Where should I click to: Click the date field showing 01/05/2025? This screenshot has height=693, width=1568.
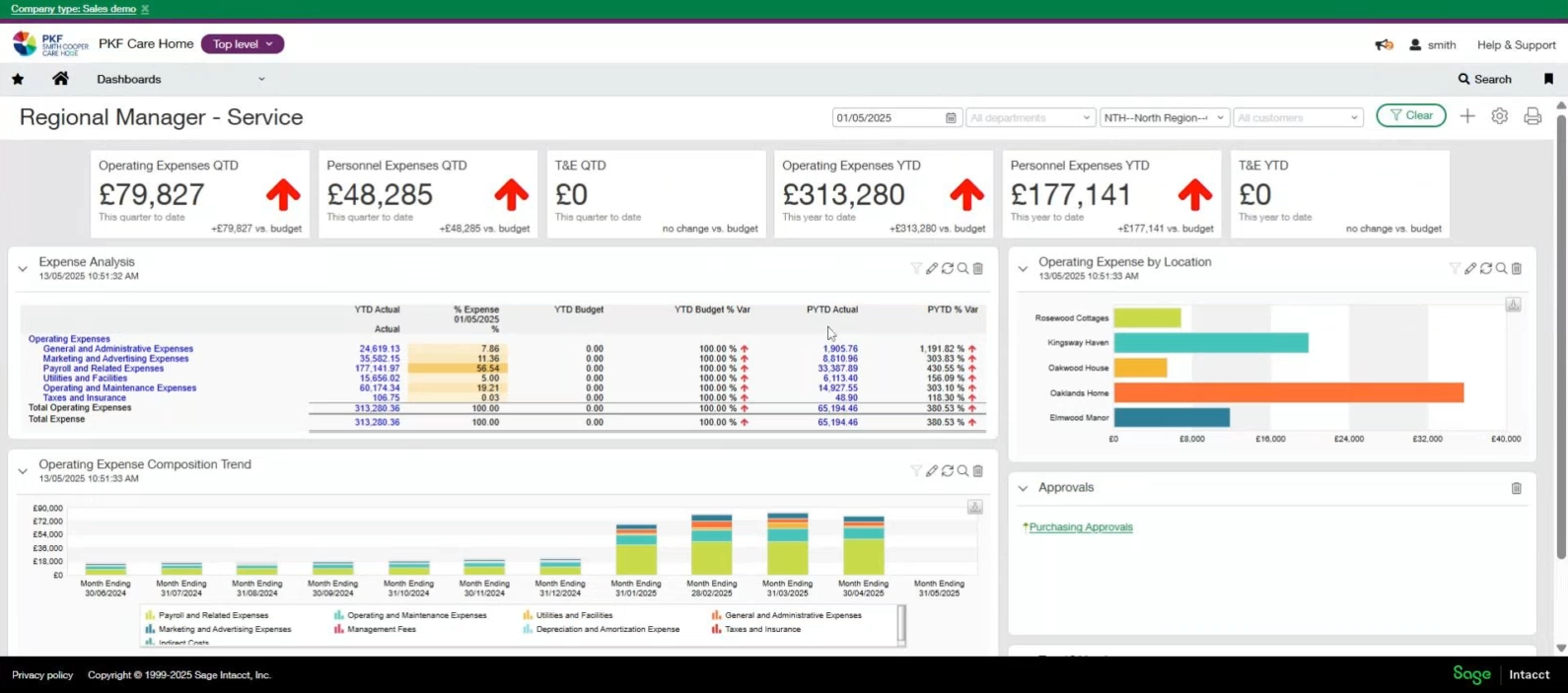(888, 117)
